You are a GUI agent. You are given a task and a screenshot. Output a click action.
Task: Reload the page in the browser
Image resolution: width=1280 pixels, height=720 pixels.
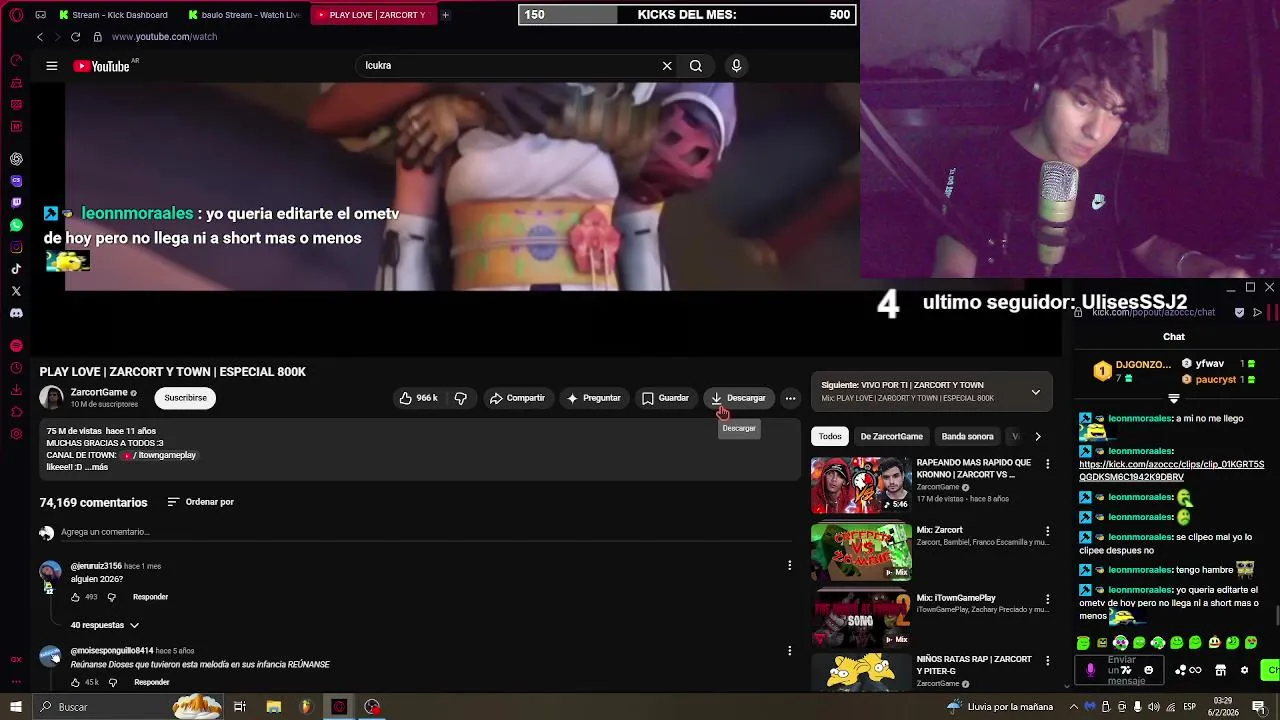(75, 37)
